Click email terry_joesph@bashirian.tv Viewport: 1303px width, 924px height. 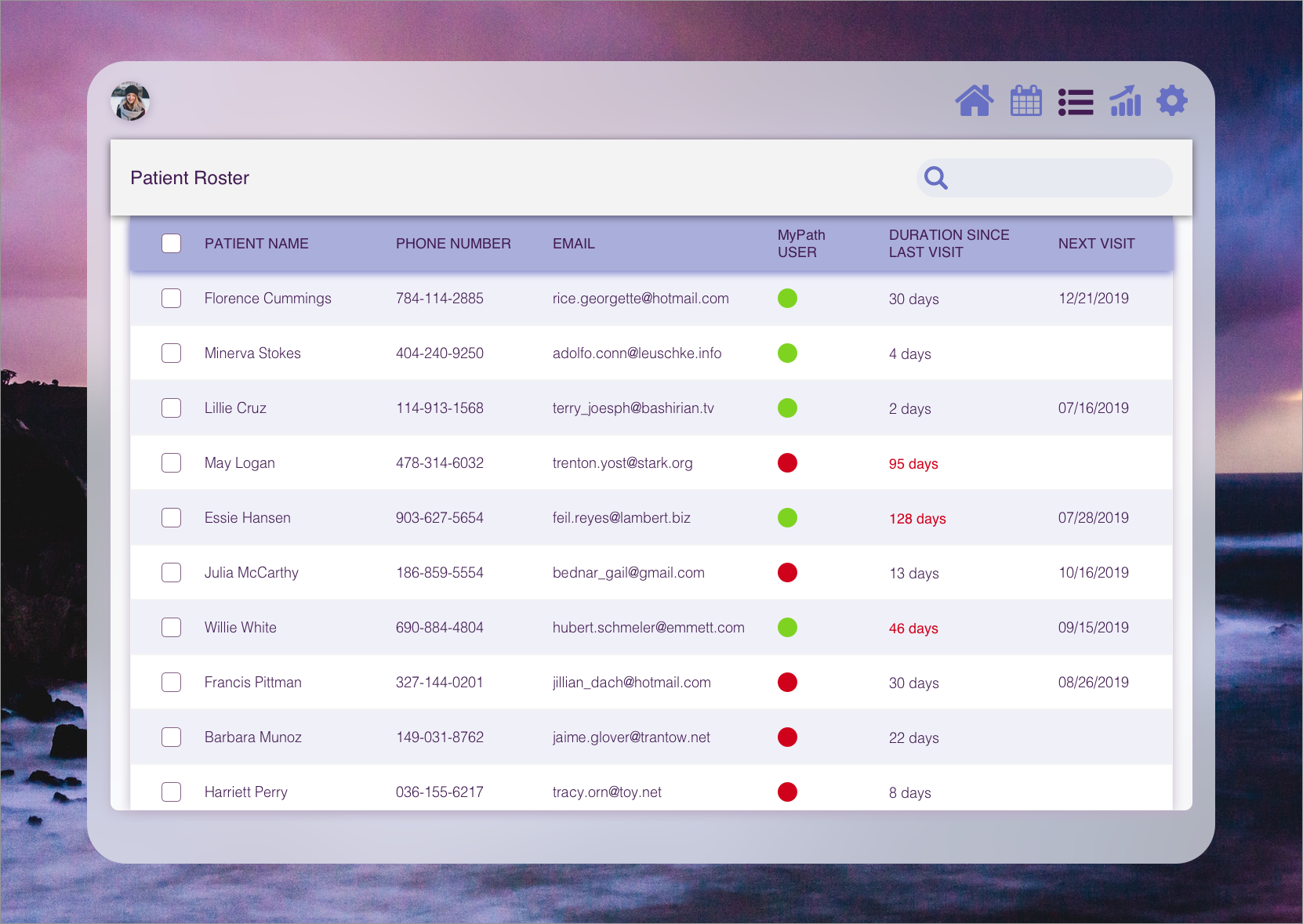tap(633, 408)
